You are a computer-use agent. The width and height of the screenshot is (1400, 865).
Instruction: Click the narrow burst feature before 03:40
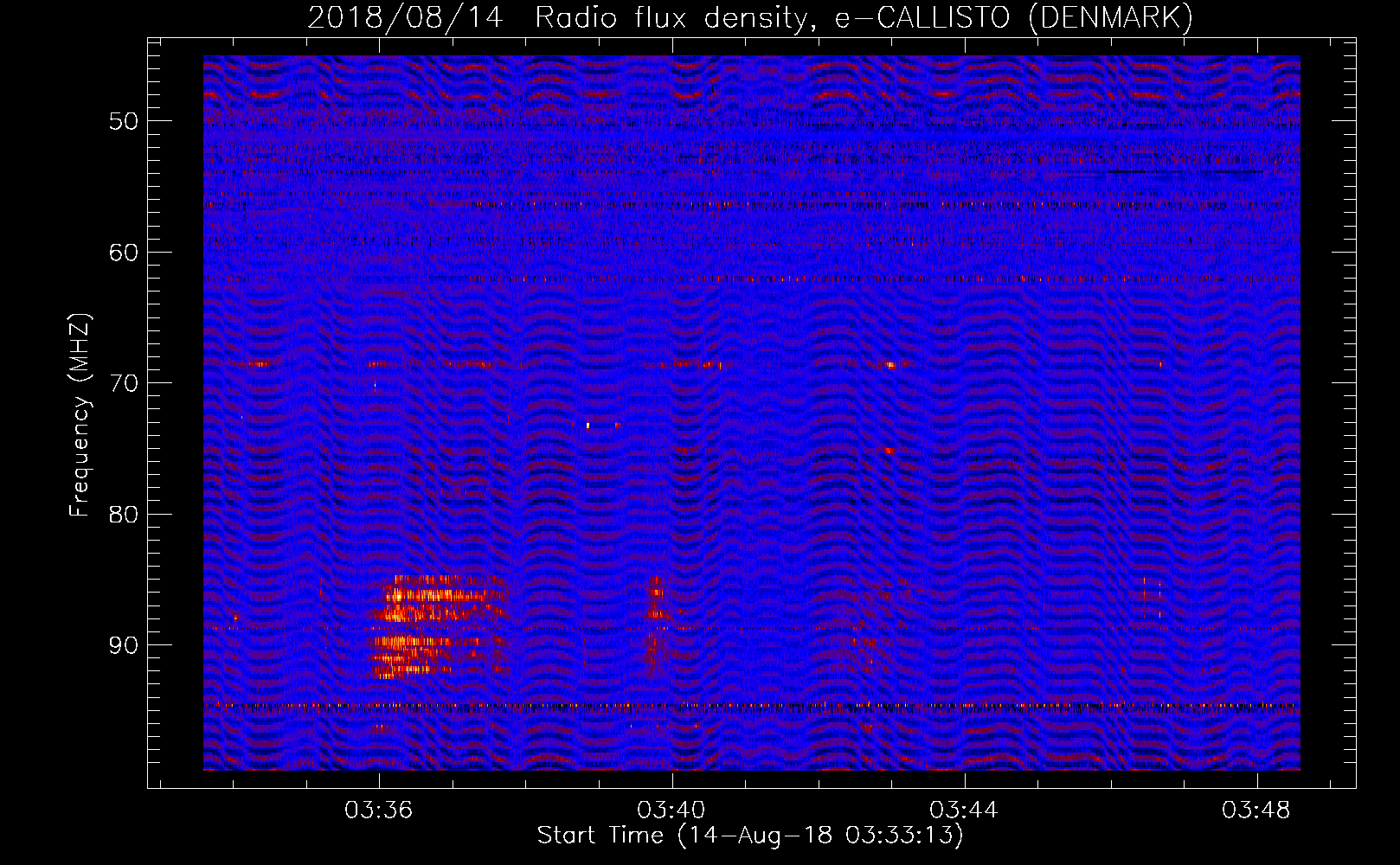tap(656, 625)
